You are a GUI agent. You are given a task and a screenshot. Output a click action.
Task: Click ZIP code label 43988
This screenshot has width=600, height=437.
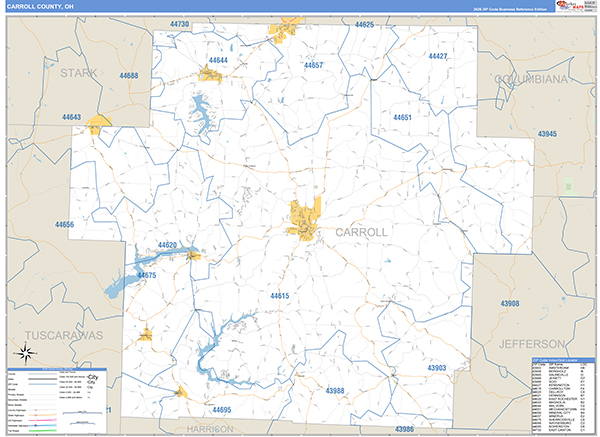point(335,391)
